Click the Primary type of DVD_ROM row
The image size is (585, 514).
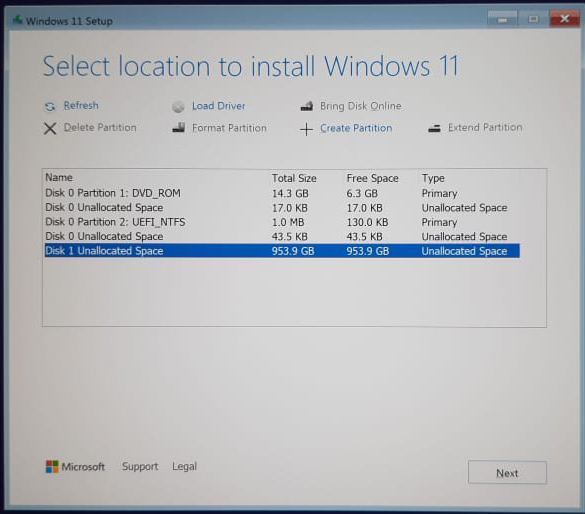pos(439,194)
